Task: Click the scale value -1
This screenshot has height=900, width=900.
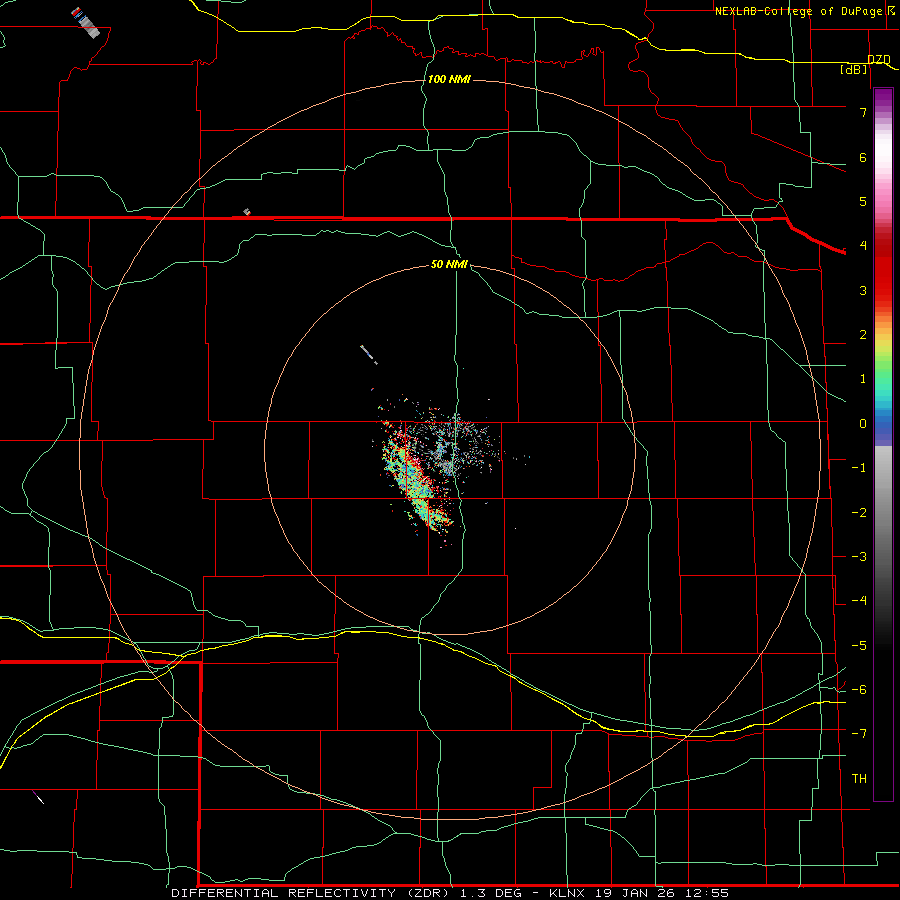Action: pos(859,468)
